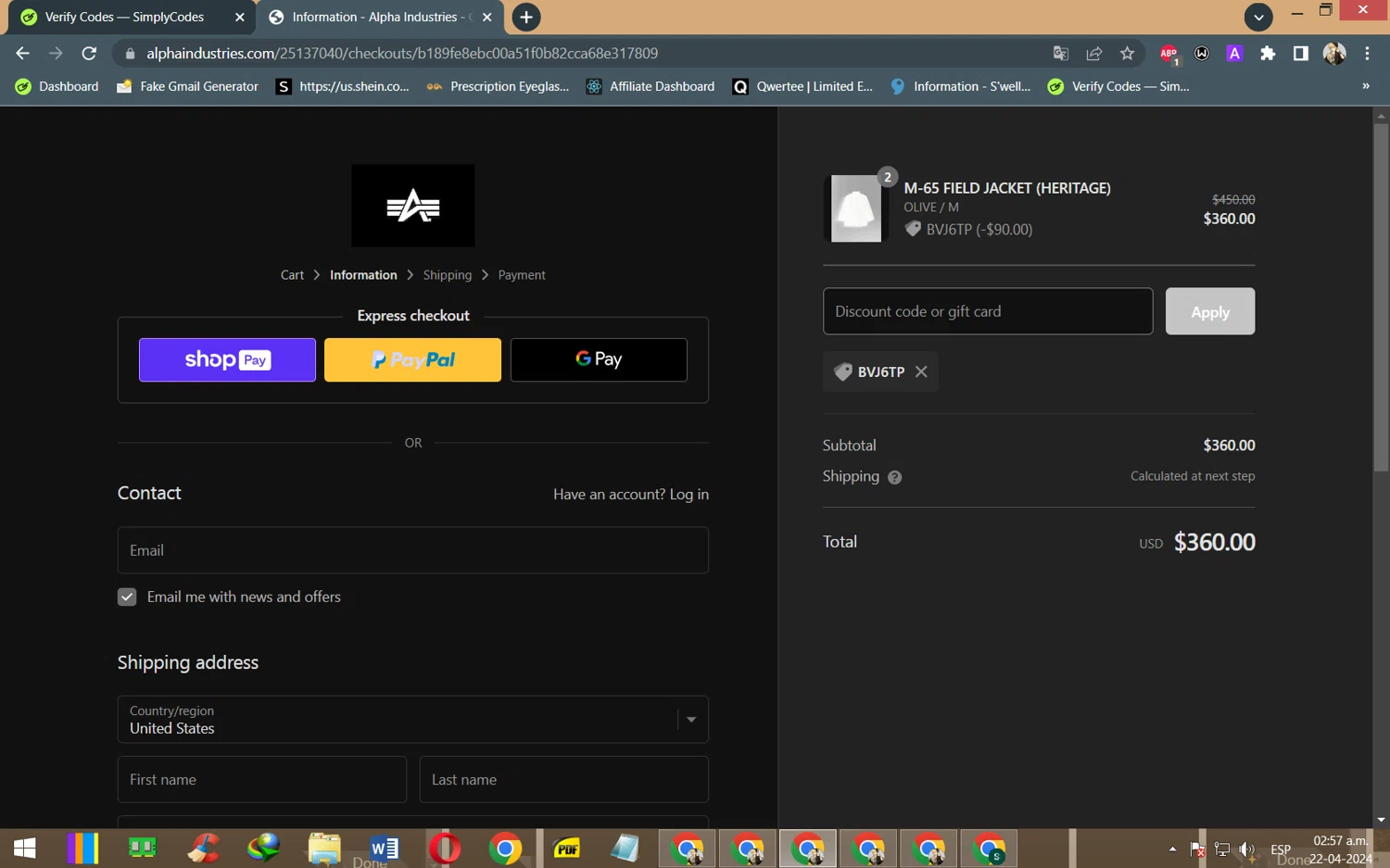
Task: Check out with PayPal
Action: 412,359
